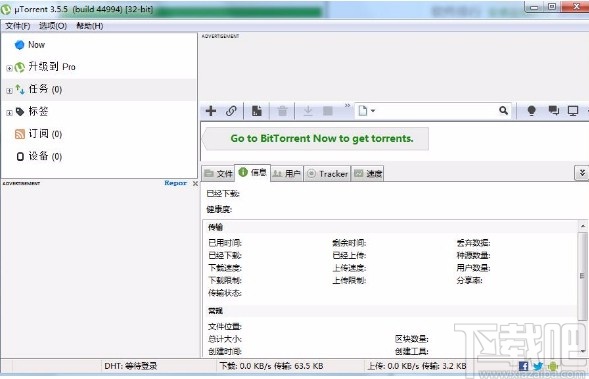The image size is (589, 379).
Task: Show more toolbar buttons chevron
Action: pyautogui.click(x=347, y=106)
